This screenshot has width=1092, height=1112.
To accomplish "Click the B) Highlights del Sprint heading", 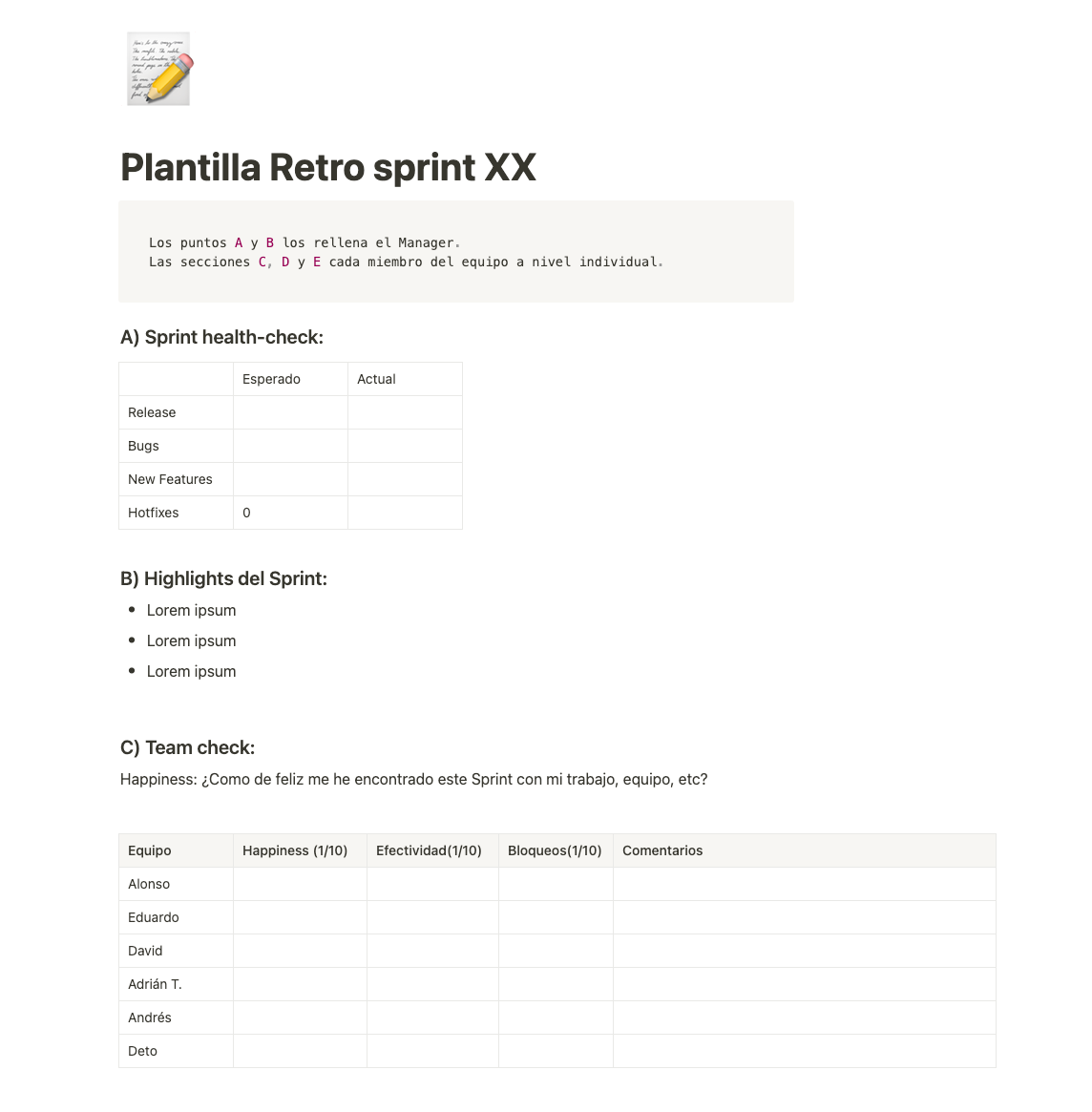I will [224, 578].
